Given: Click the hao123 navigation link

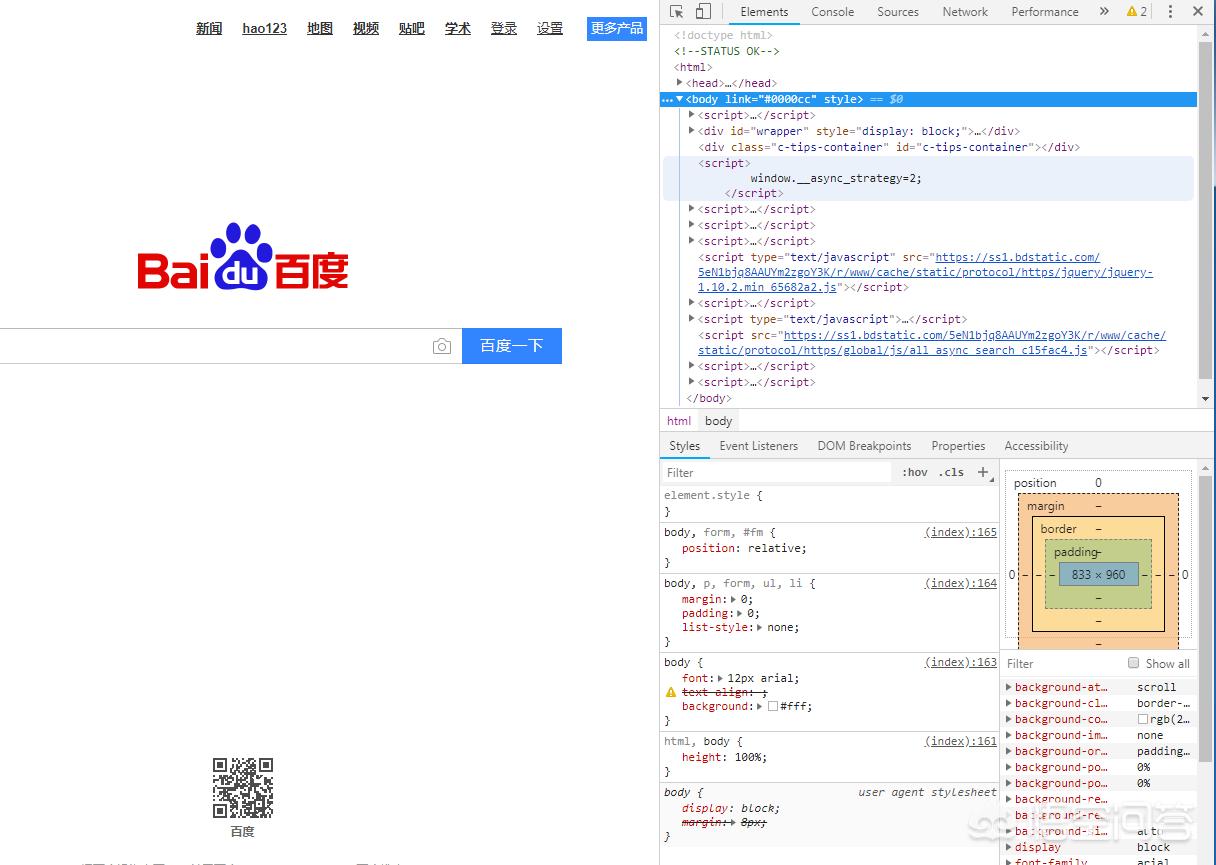Looking at the screenshot, I should pos(265,28).
